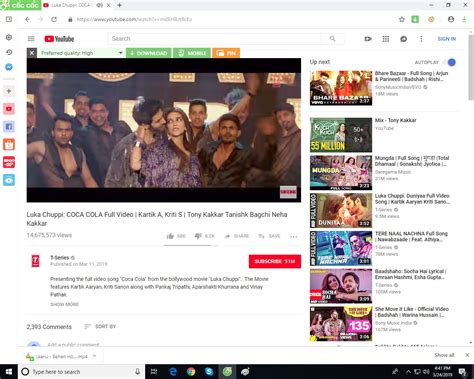The width and height of the screenshot is (474, 379).
Task: Open the T-Series channel avatar
Action: 35,261
